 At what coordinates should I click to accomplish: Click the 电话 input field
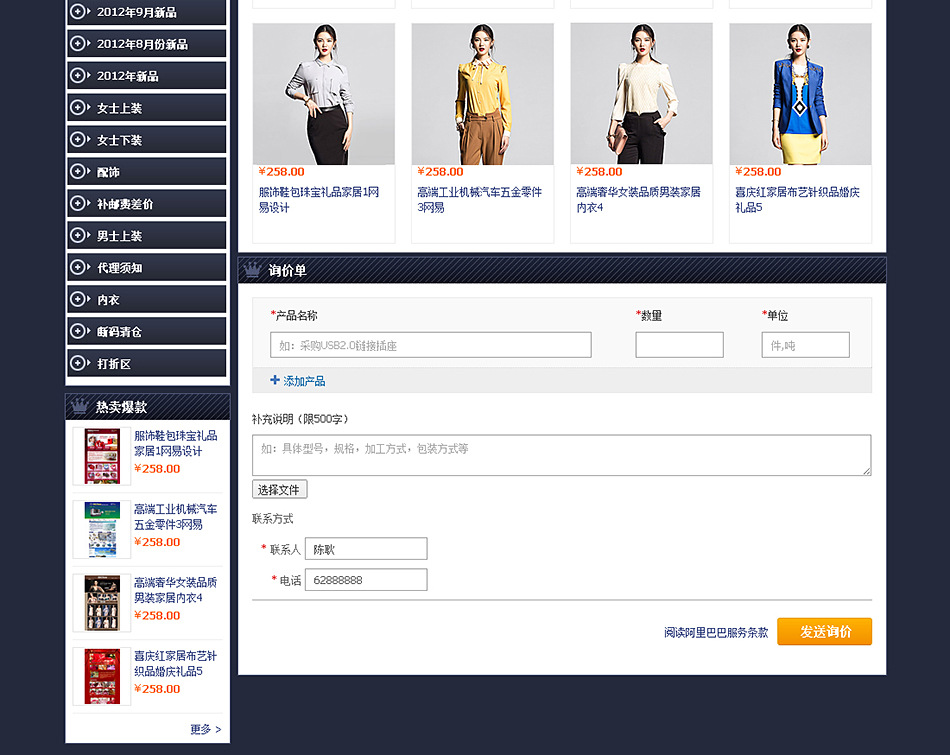(x=366, y=579)
